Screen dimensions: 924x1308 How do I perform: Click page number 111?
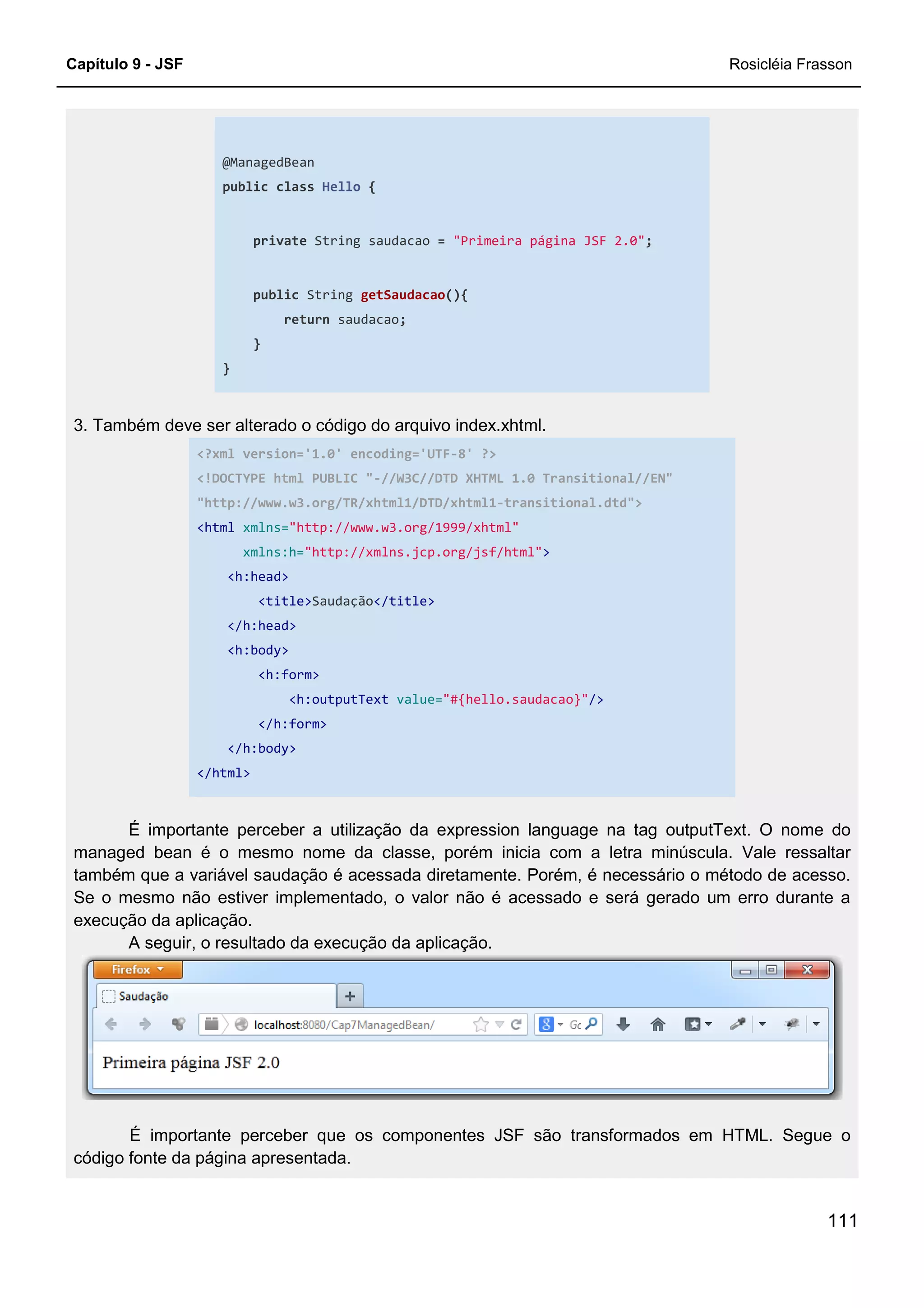(x=843, y=1221)
